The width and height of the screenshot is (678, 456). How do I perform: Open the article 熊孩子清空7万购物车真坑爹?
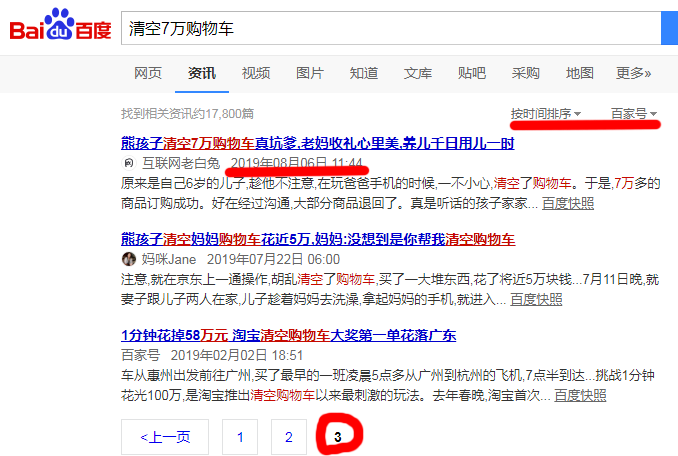318,143
